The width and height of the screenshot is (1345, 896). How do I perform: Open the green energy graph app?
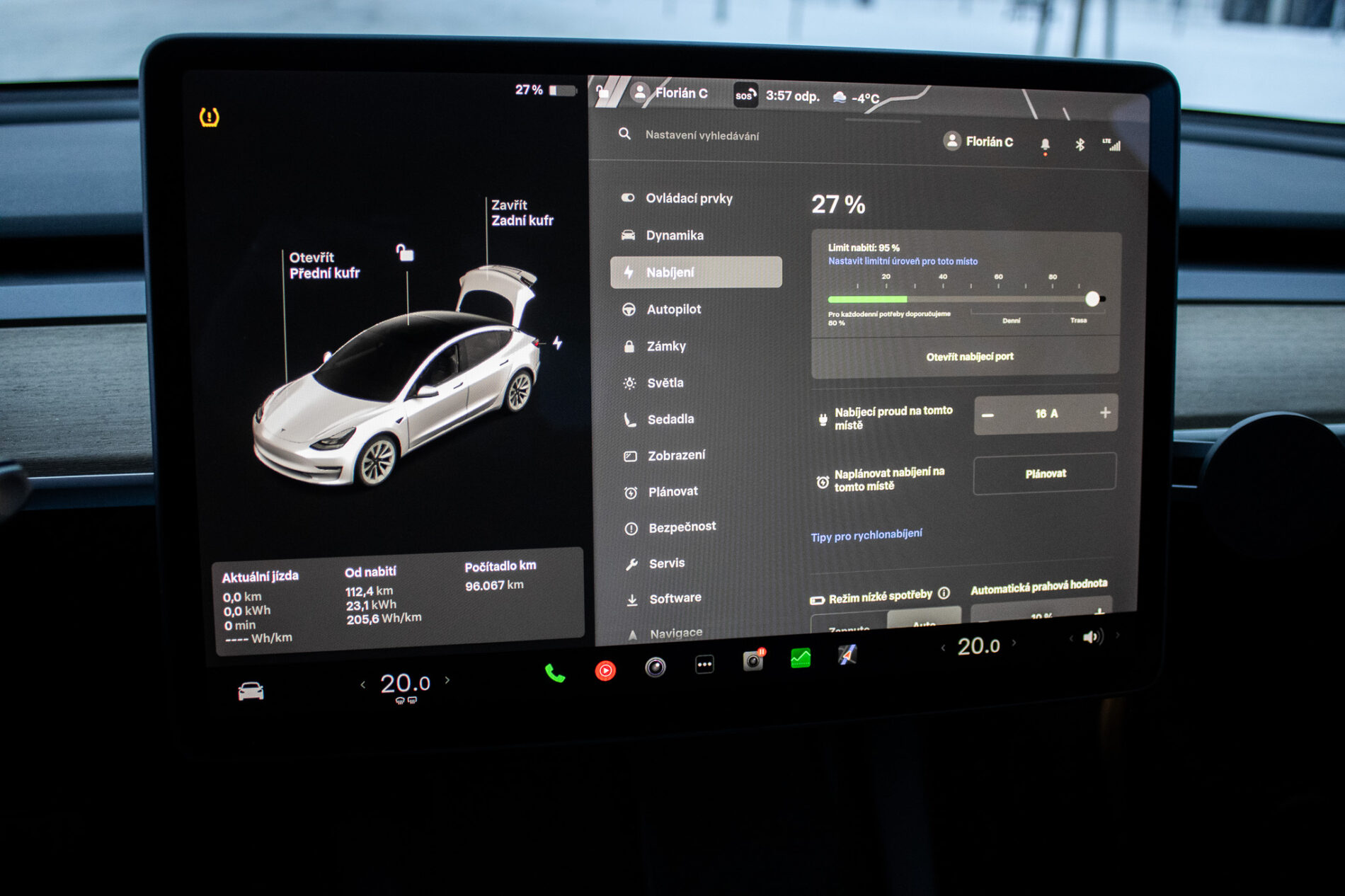[x=801, y=658]
